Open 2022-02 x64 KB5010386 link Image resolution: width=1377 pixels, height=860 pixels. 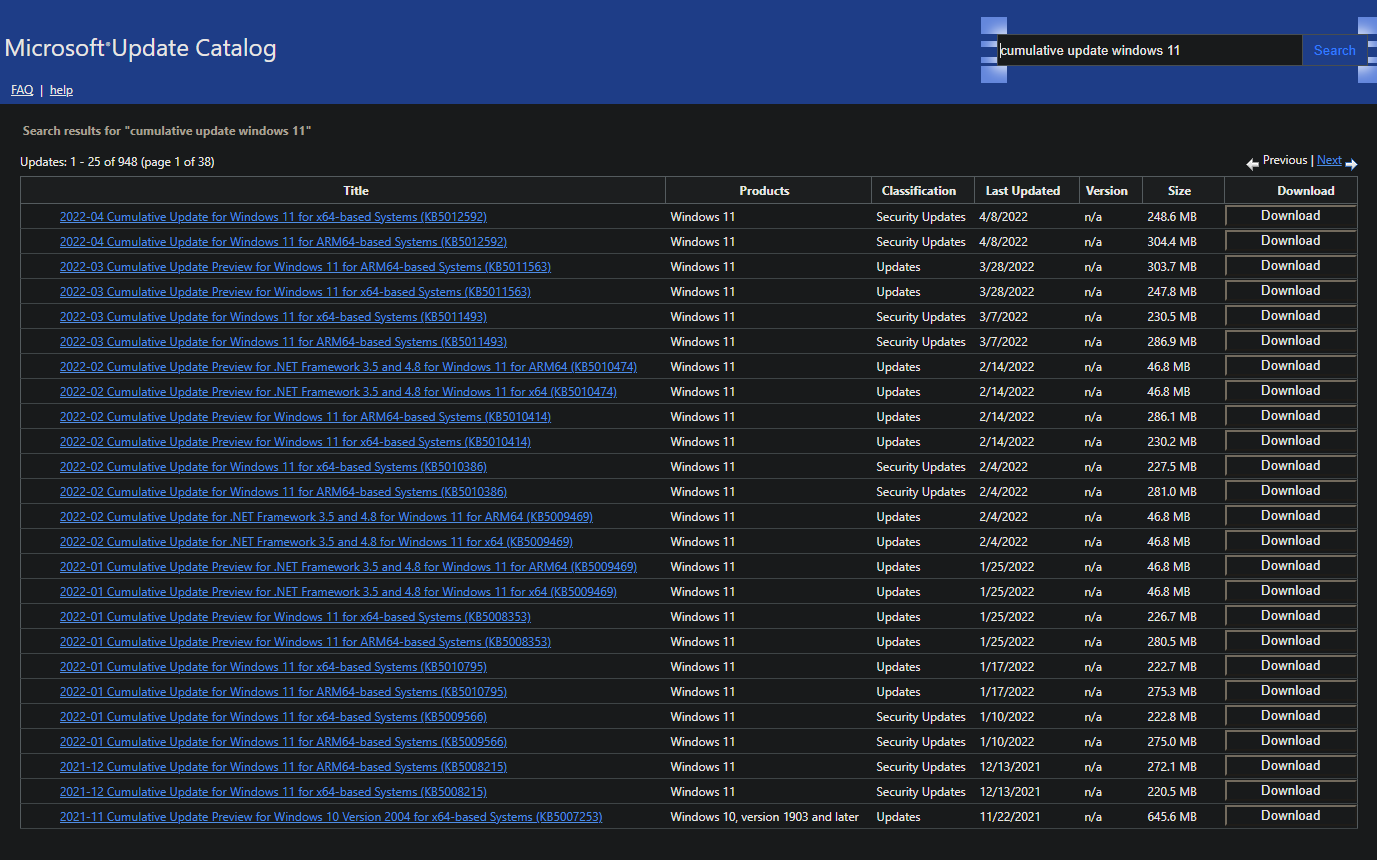tap(273, 467)
